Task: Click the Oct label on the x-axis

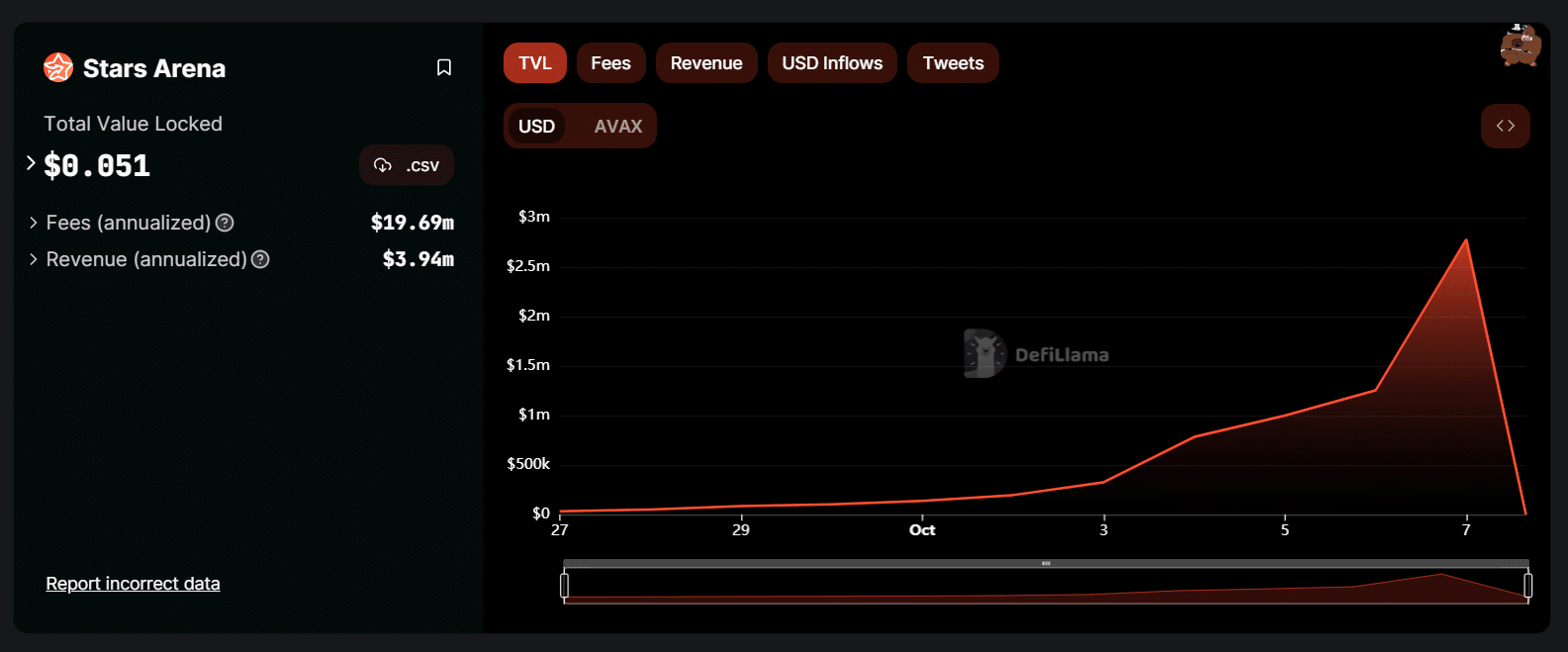Action: 922,529
